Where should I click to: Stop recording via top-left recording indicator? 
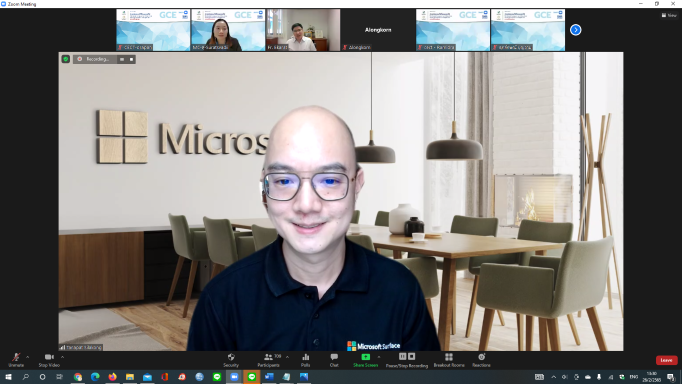pyautogui.click(x=131, y=59)
